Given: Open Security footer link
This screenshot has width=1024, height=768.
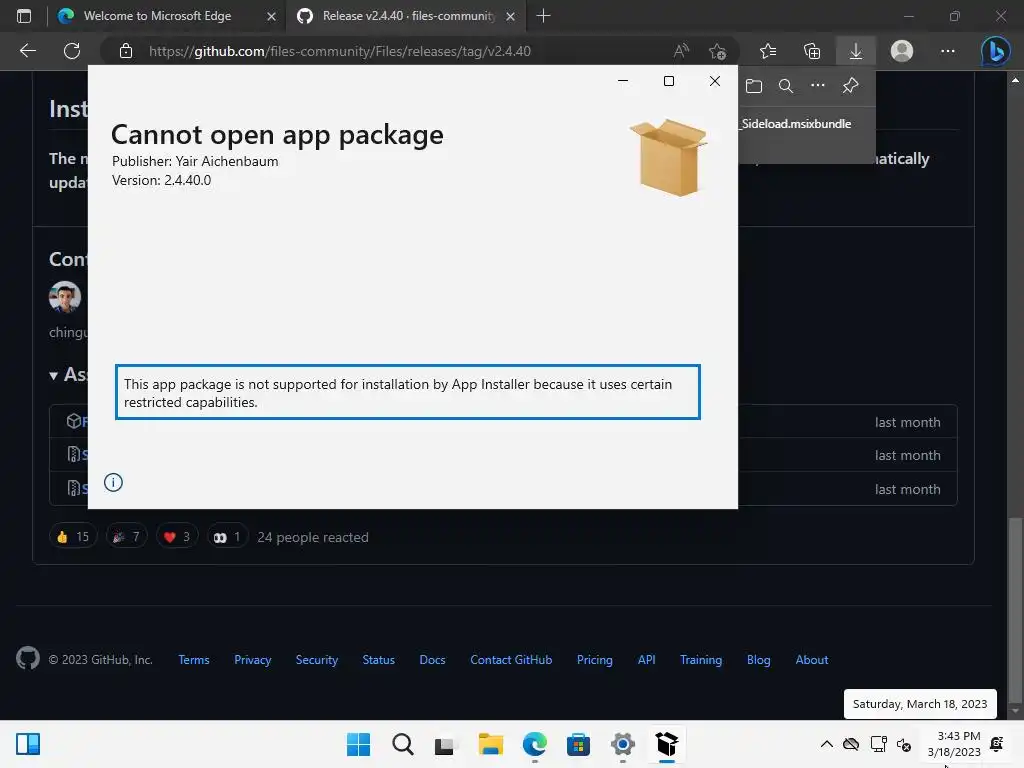Looking at the screenshot, I should 317,660.
